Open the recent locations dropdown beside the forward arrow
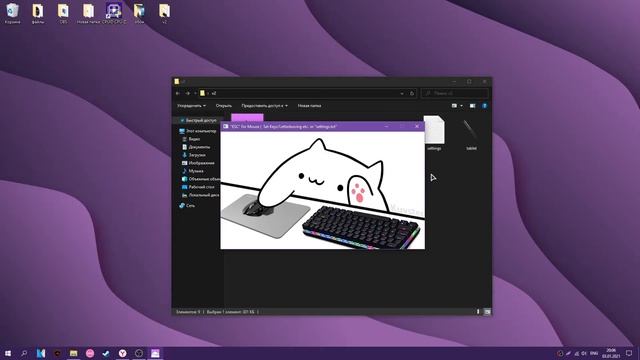Screen dimensions: 640x360 click(x=195, y=93)
